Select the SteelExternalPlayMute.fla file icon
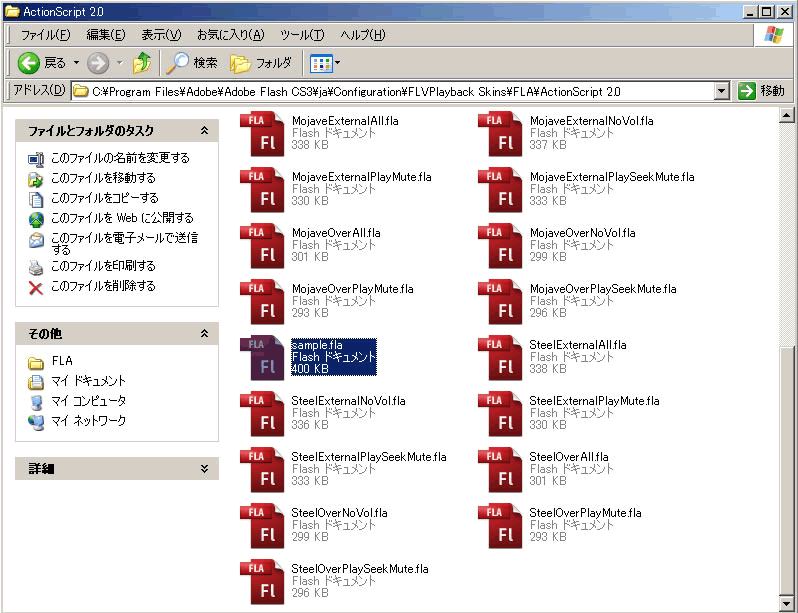 [x=500, y=414]
